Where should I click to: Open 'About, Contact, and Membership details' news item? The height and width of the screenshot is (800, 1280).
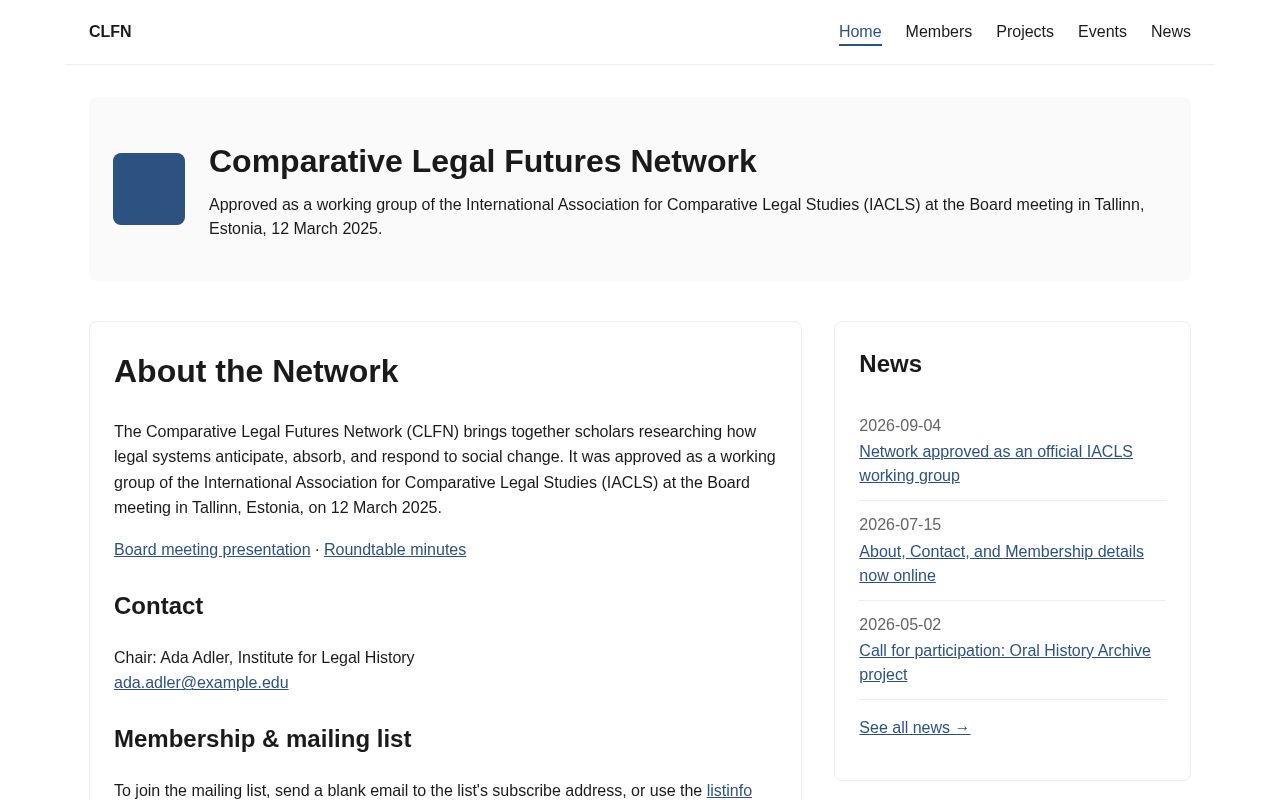(x=1001, y=564)
